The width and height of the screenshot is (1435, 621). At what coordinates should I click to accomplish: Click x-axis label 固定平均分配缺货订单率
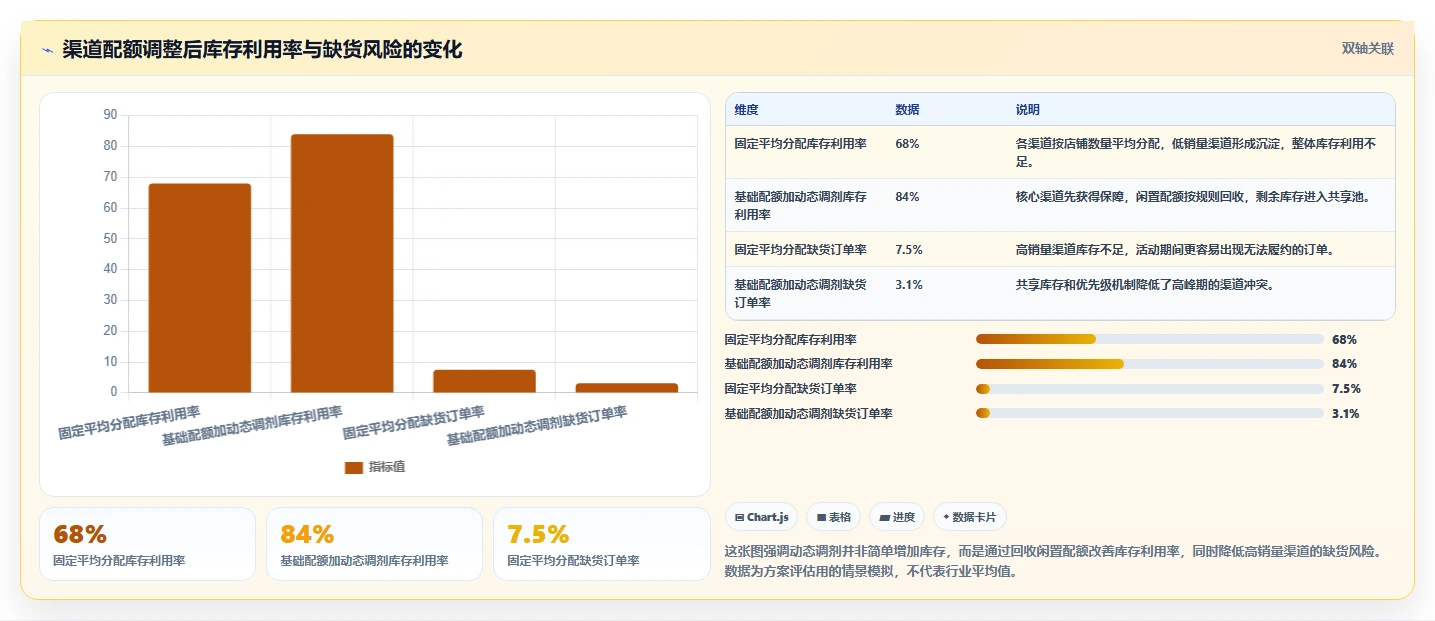[414, 423]
